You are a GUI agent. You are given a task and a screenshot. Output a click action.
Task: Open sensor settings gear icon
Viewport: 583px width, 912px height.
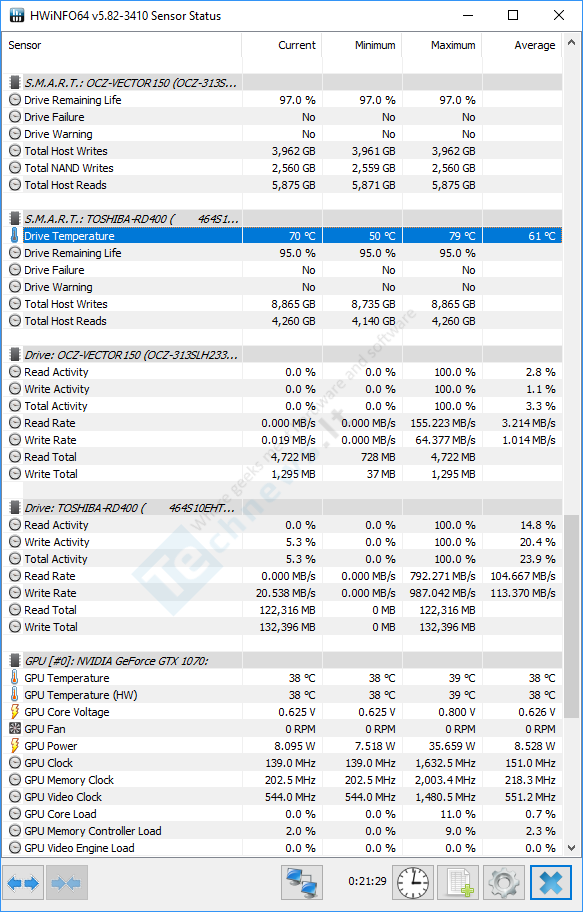pos(504,884)
